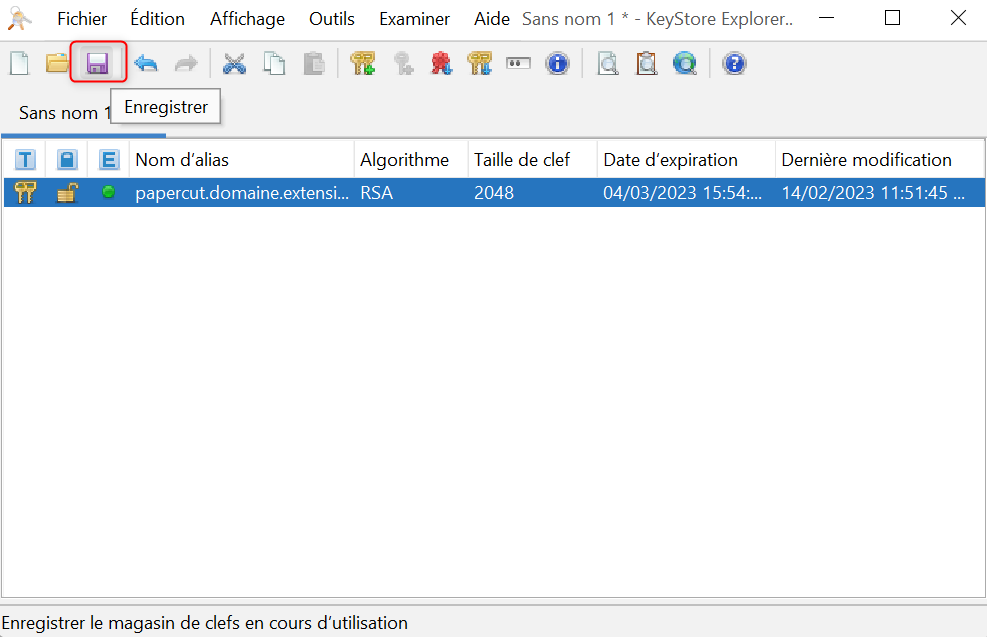The image size is (987, 637).
Task: Open help using the blue question mark icon
Action: (x=735, y=64)
